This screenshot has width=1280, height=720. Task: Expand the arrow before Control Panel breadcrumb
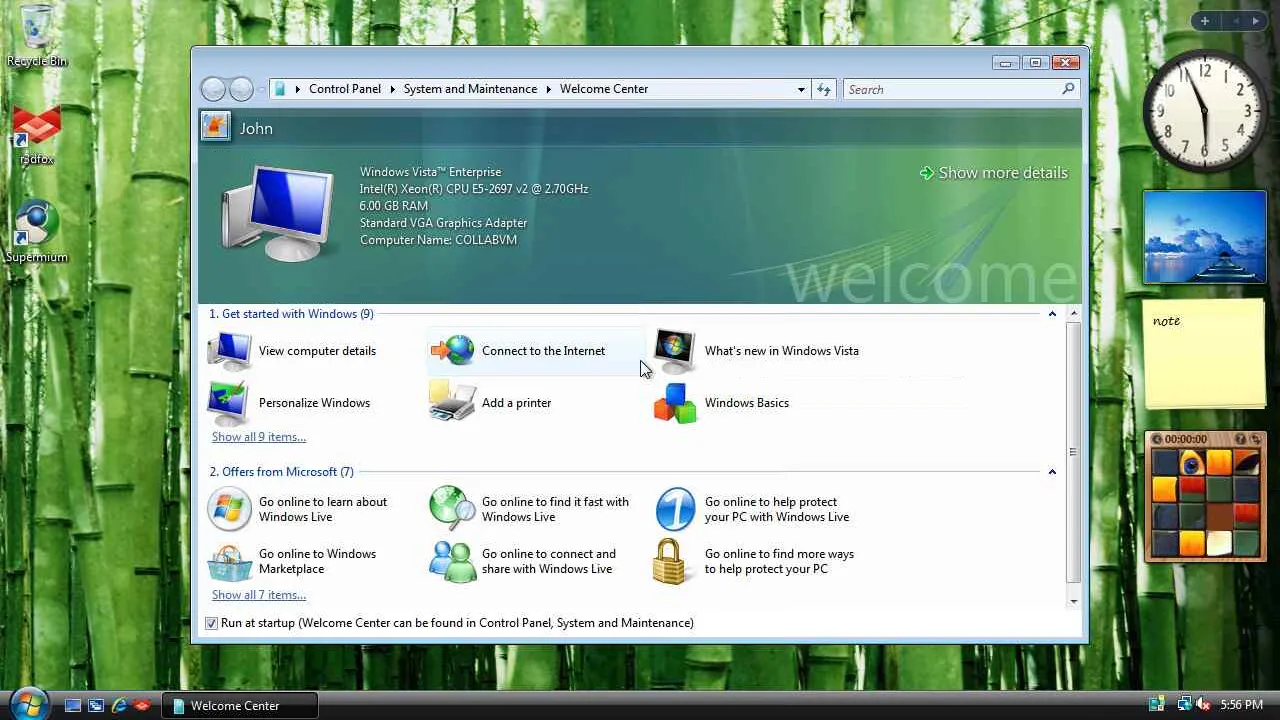[297, 89]
